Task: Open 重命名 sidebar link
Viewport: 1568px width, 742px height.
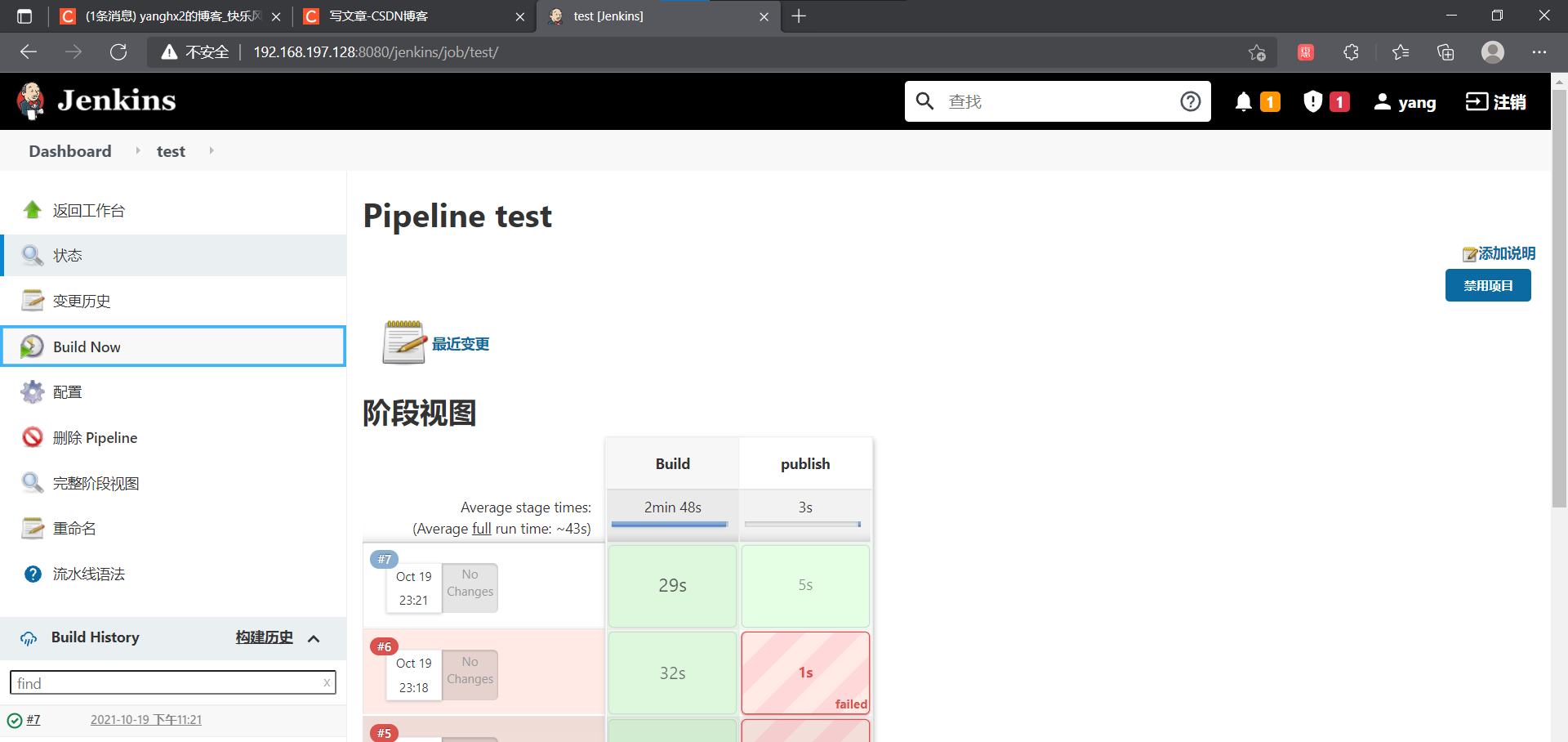Action: pyautogui.click(x=74, y=529)
